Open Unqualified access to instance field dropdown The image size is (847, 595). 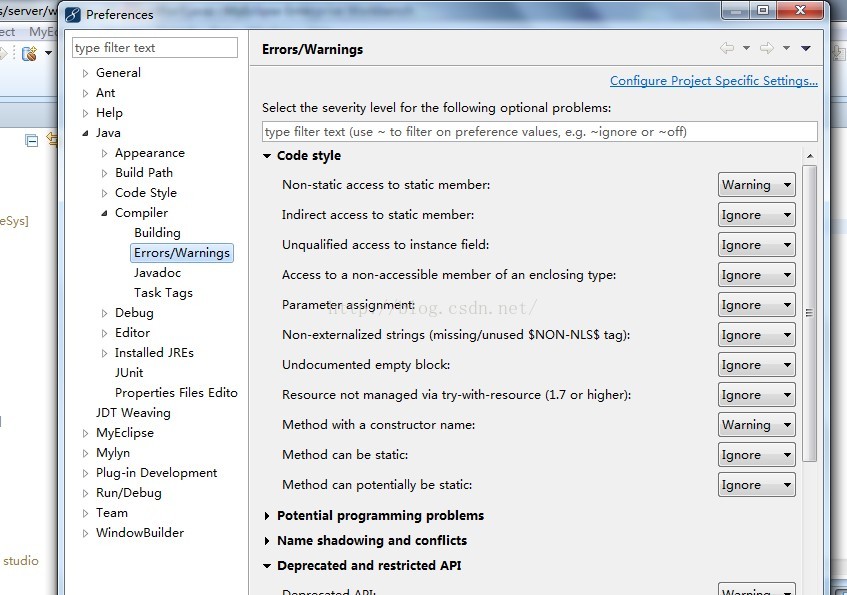(756, 245)
